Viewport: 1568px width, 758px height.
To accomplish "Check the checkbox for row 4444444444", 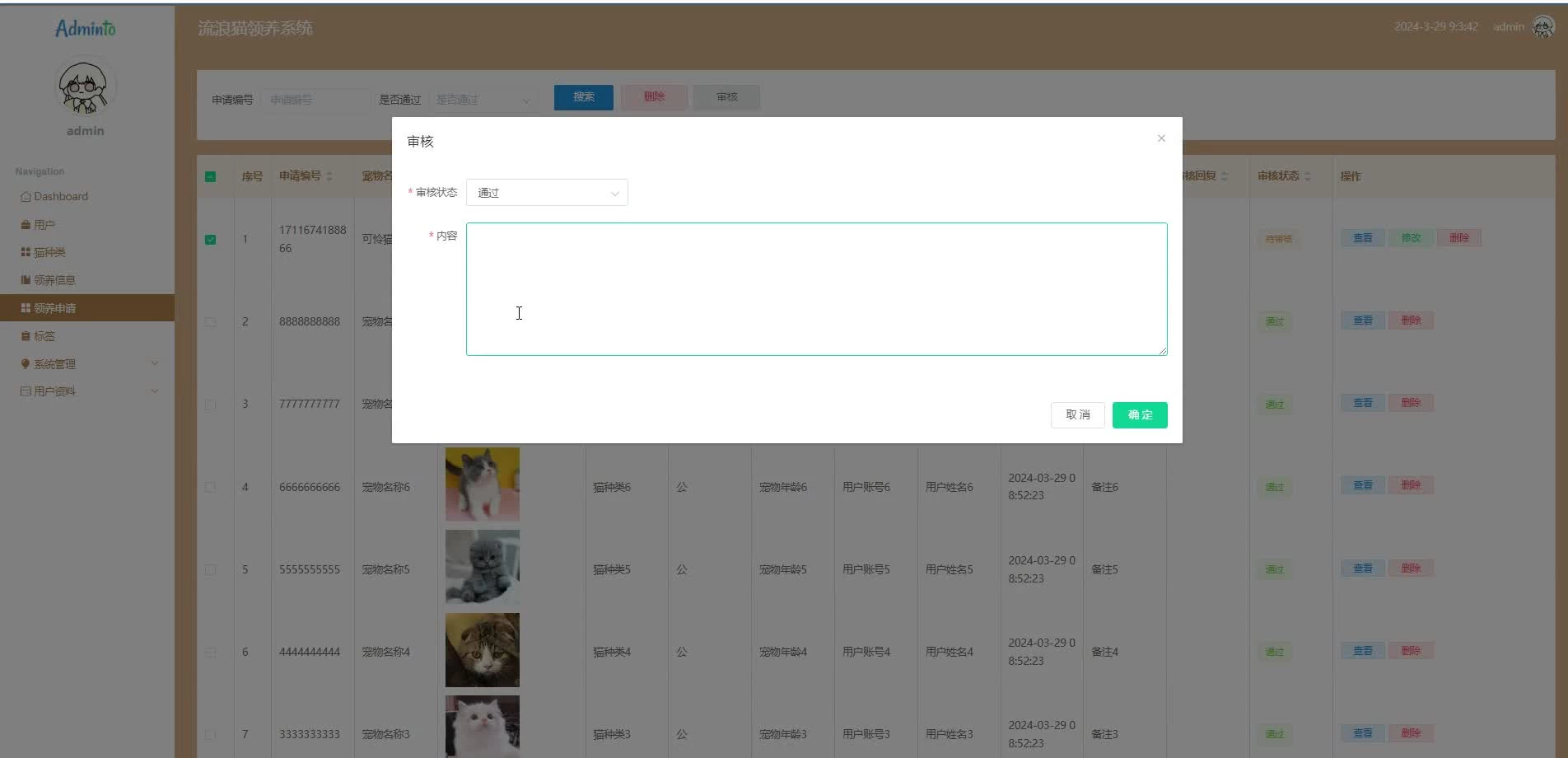I will (x=211, y=652).
